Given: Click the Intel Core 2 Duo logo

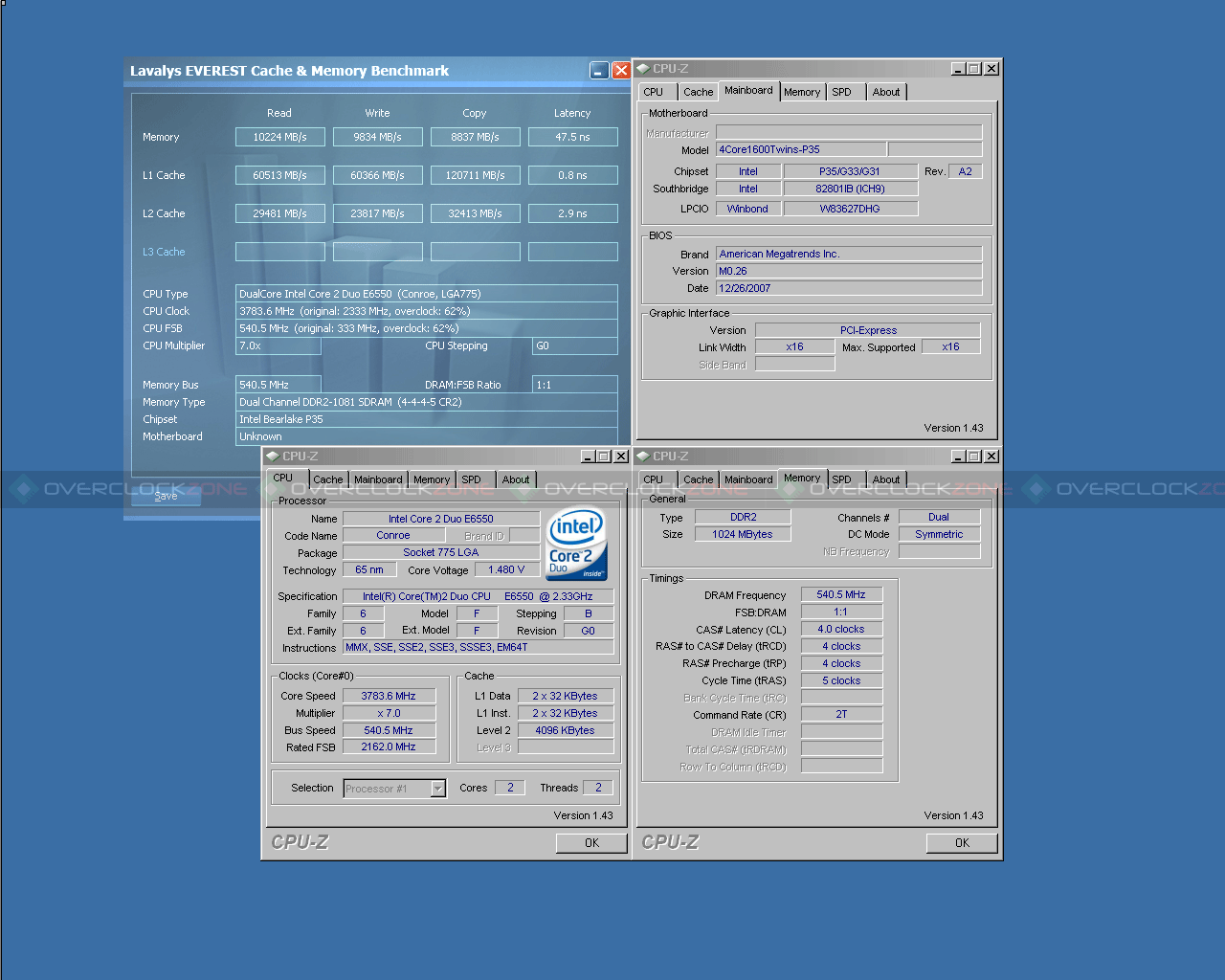Looking at the screenshot, I should pyautogui.click(x=576, y=544).
